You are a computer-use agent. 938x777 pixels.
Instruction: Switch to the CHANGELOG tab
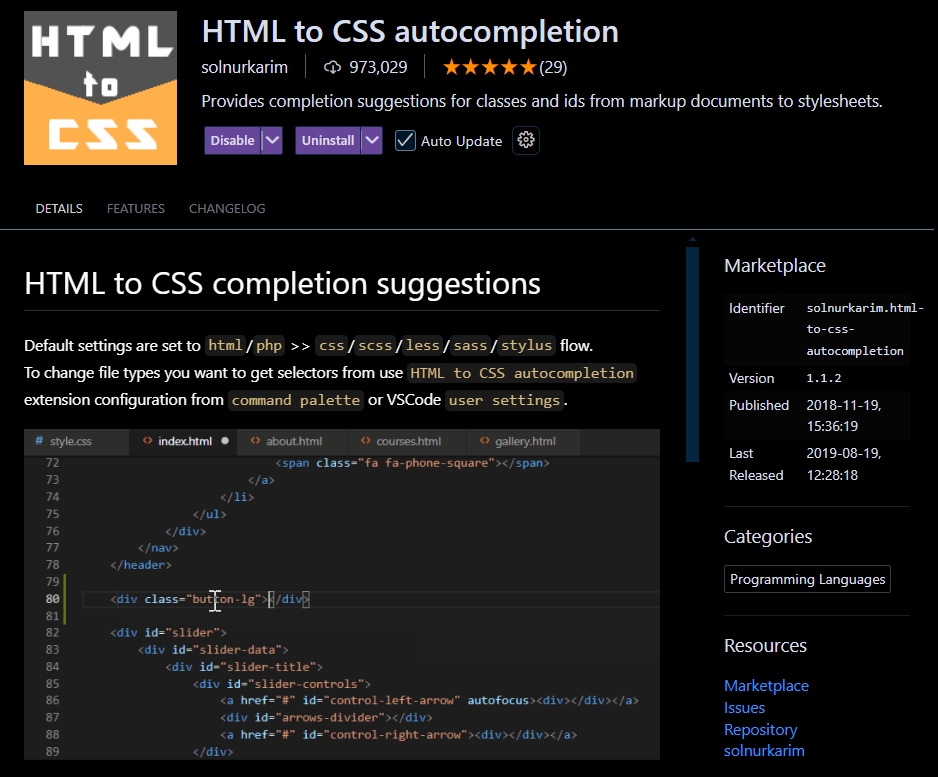pos(227,209)
